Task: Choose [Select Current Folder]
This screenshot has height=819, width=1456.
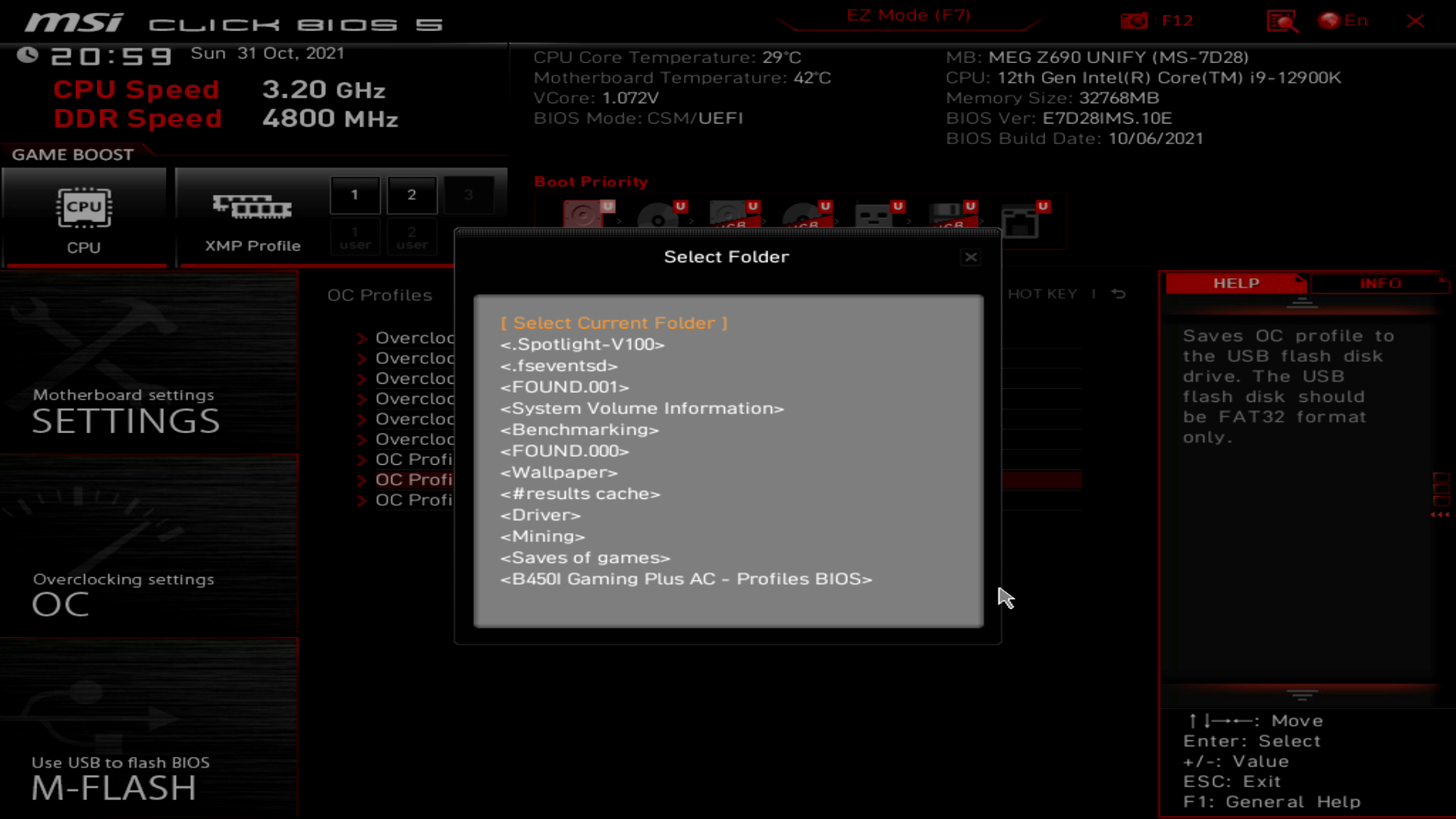Action: (x=614, y=322)
